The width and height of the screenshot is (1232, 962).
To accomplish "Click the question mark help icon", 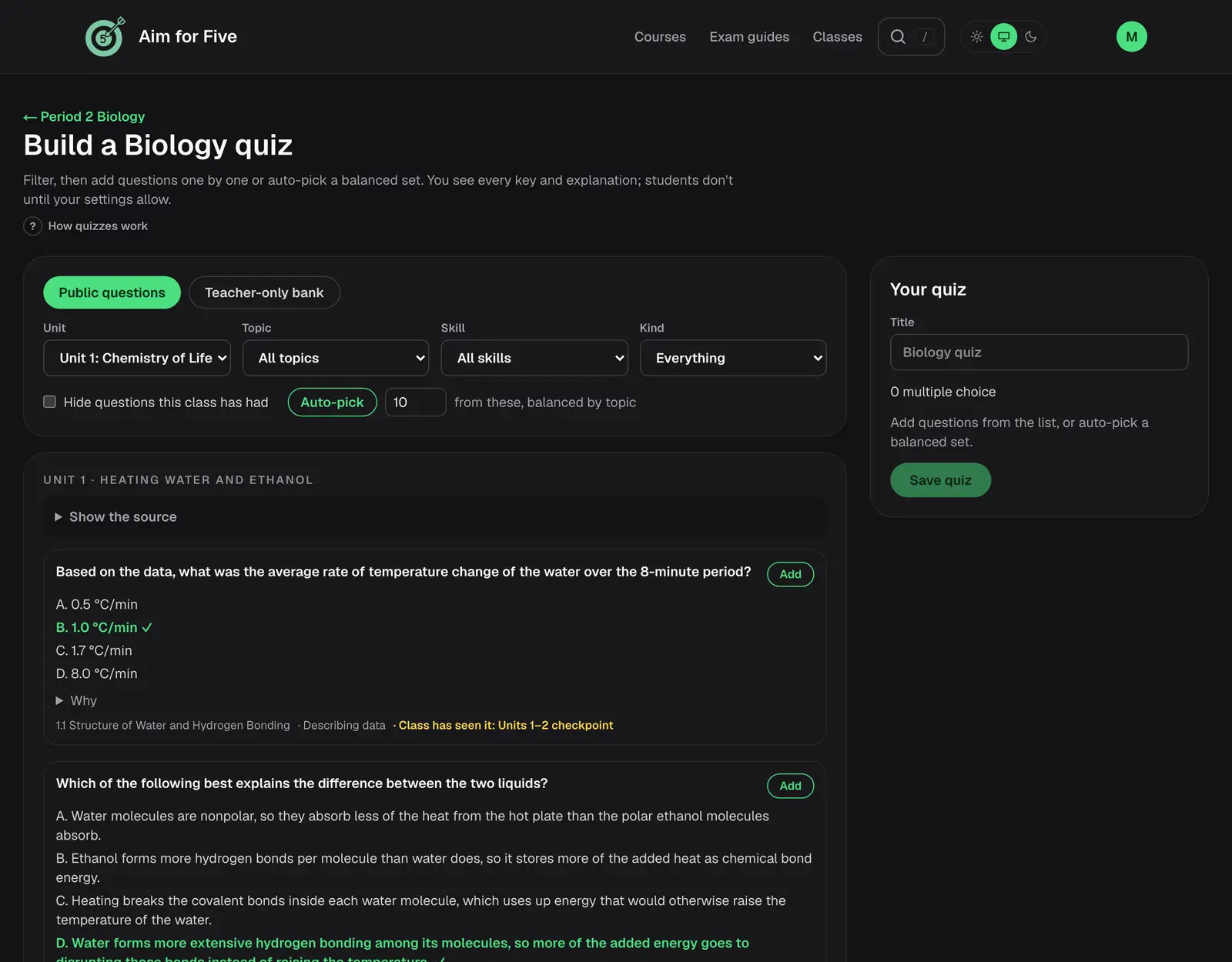I will pyautogui.click(x=32, y=226).
